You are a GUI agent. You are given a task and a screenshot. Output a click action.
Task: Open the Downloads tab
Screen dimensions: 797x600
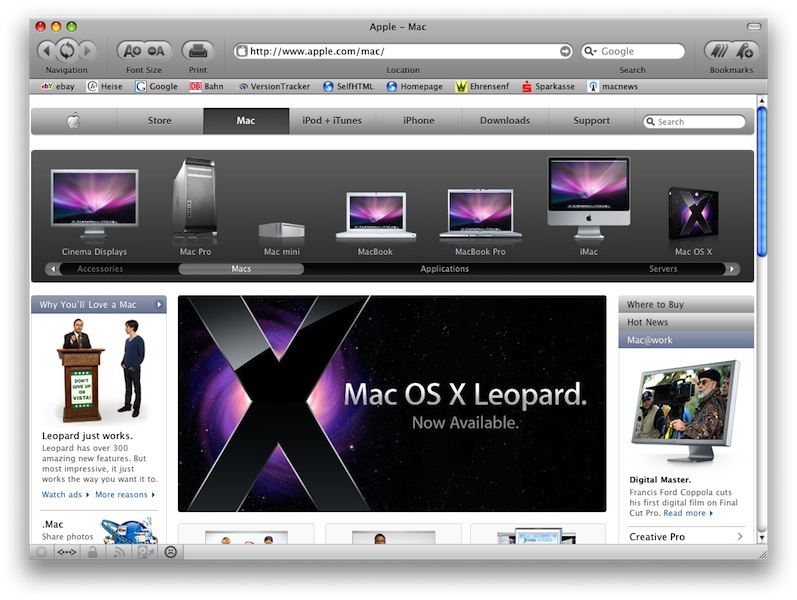pos(505,121)
